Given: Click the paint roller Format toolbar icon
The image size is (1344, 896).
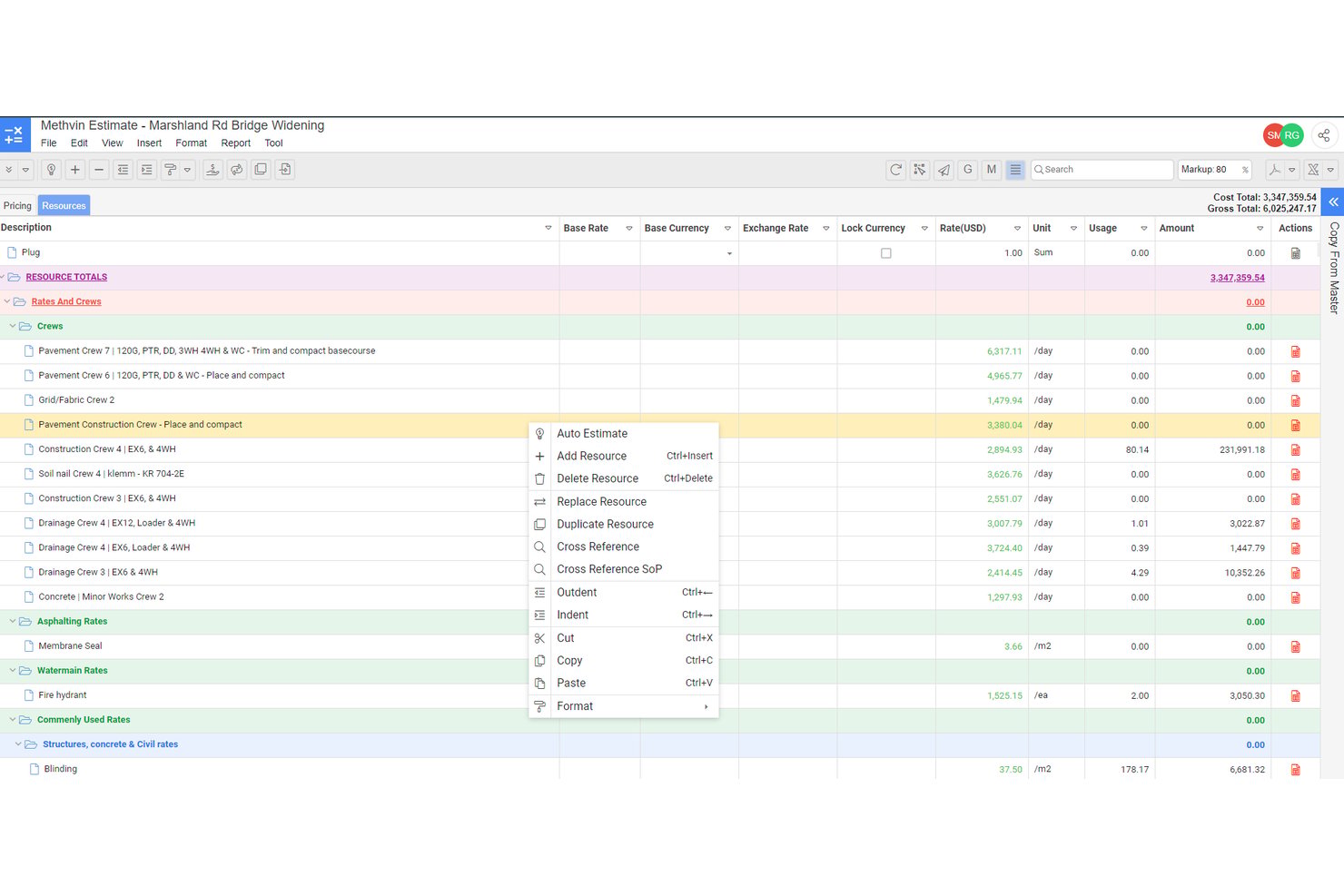Looking at the screenshot, I should [170, 170].
